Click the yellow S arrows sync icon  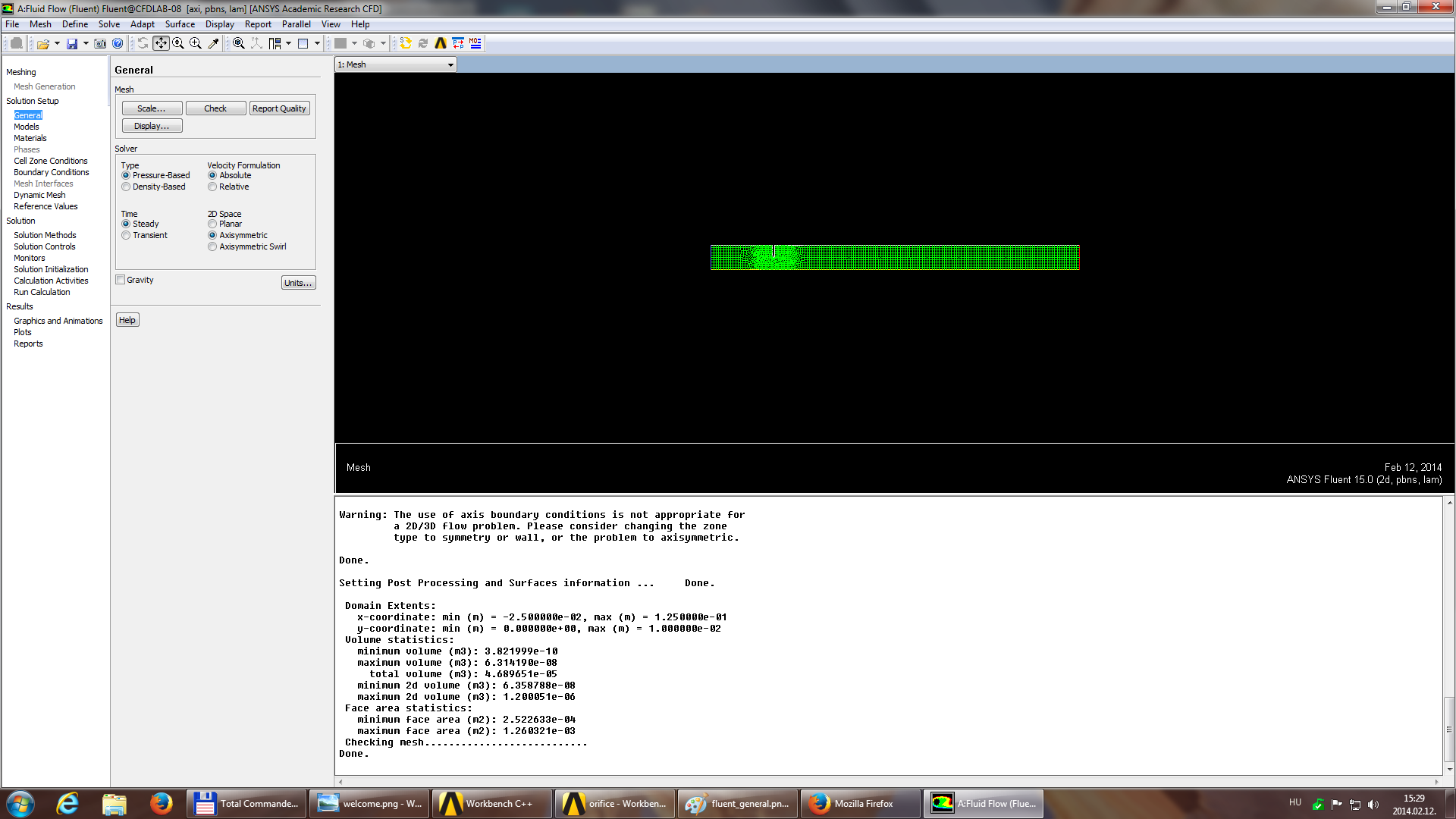click(x=406, y=43)
